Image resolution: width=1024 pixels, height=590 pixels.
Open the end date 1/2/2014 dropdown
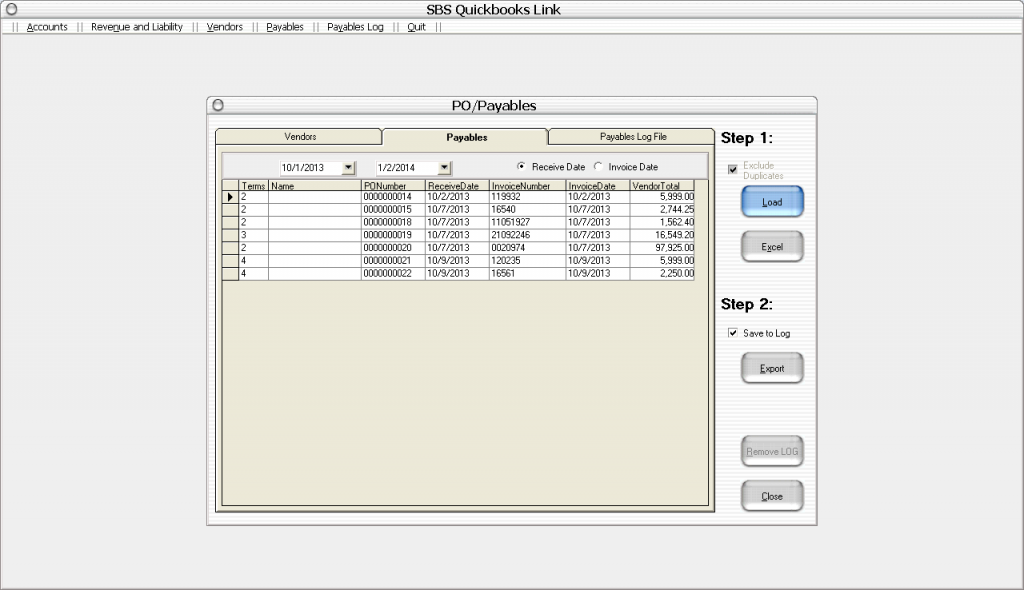click(446, 166)
